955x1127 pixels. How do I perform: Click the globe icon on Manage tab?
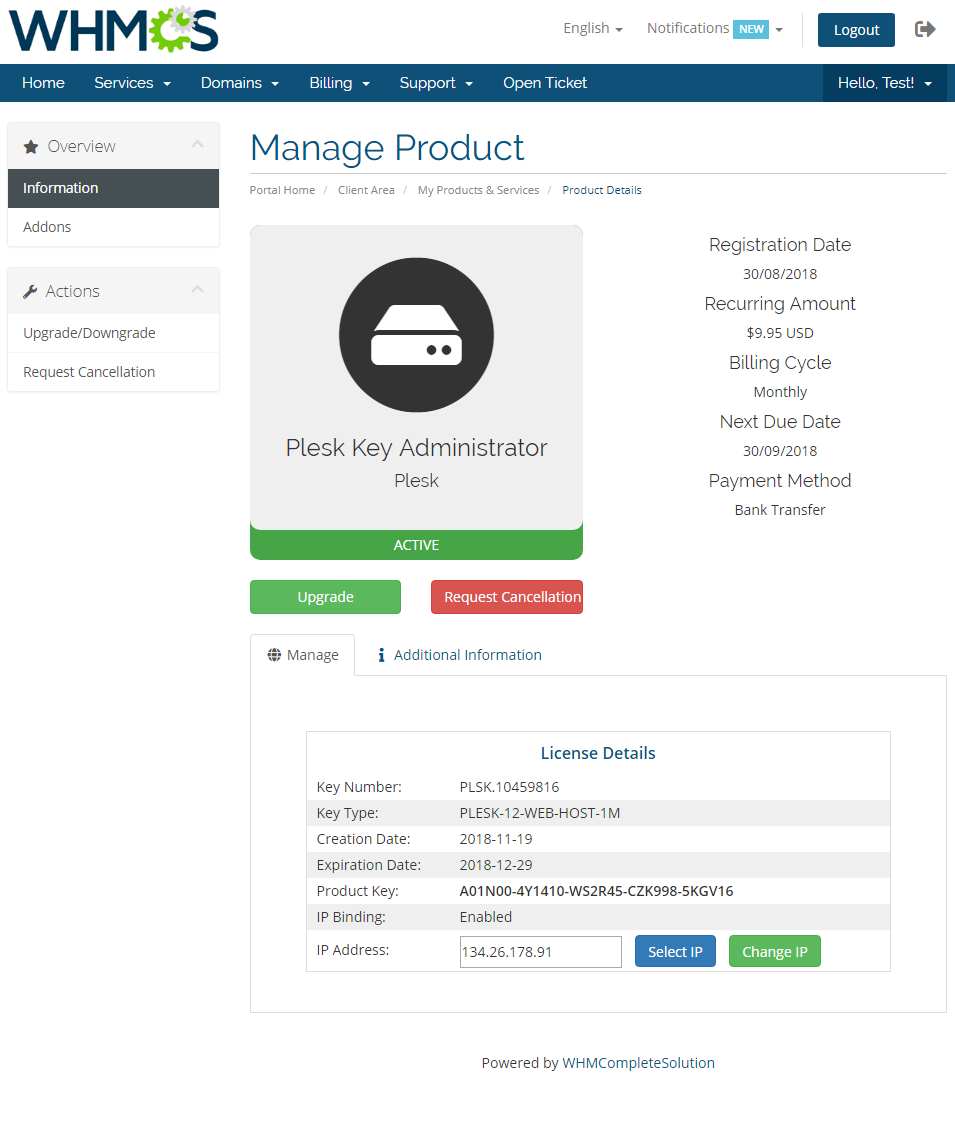point(274,655)
